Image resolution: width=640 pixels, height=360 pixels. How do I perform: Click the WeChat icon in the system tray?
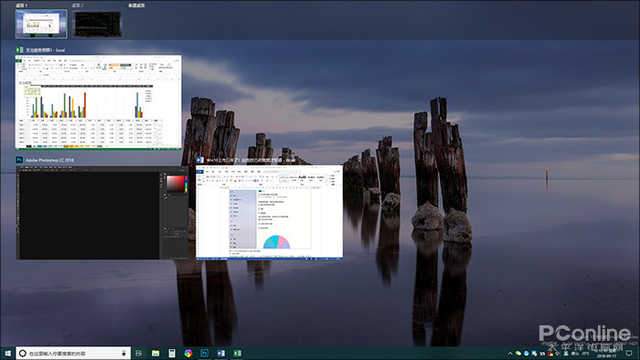click(518, 353)
